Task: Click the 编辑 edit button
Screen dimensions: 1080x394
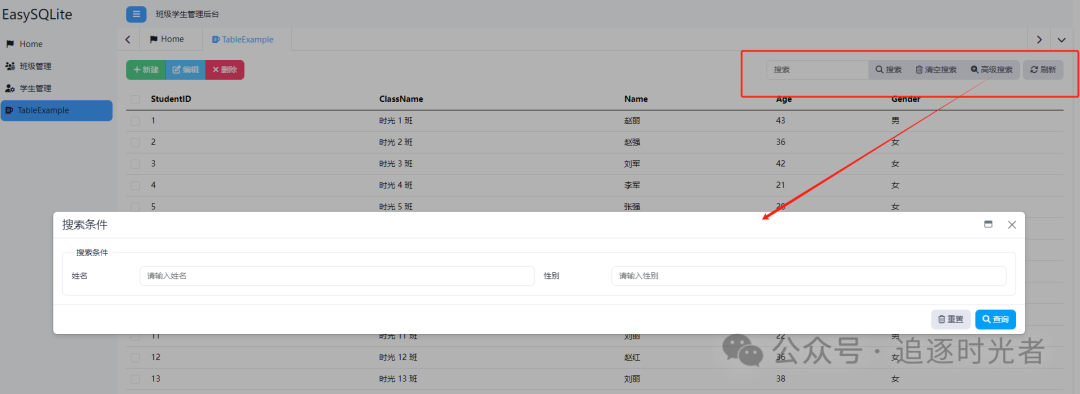Action: (x=185, y=70)
